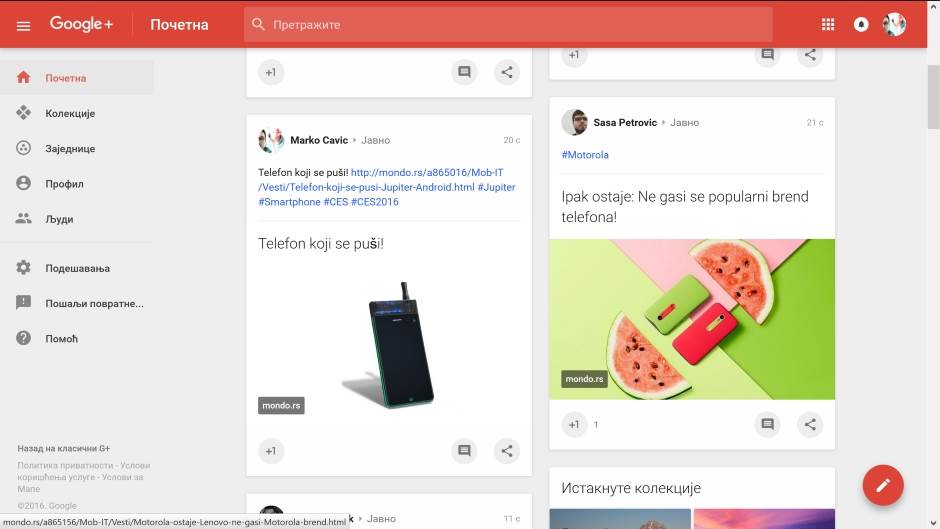
Task: Open Подешавања settings item
Action: click(x=77, y=268)
